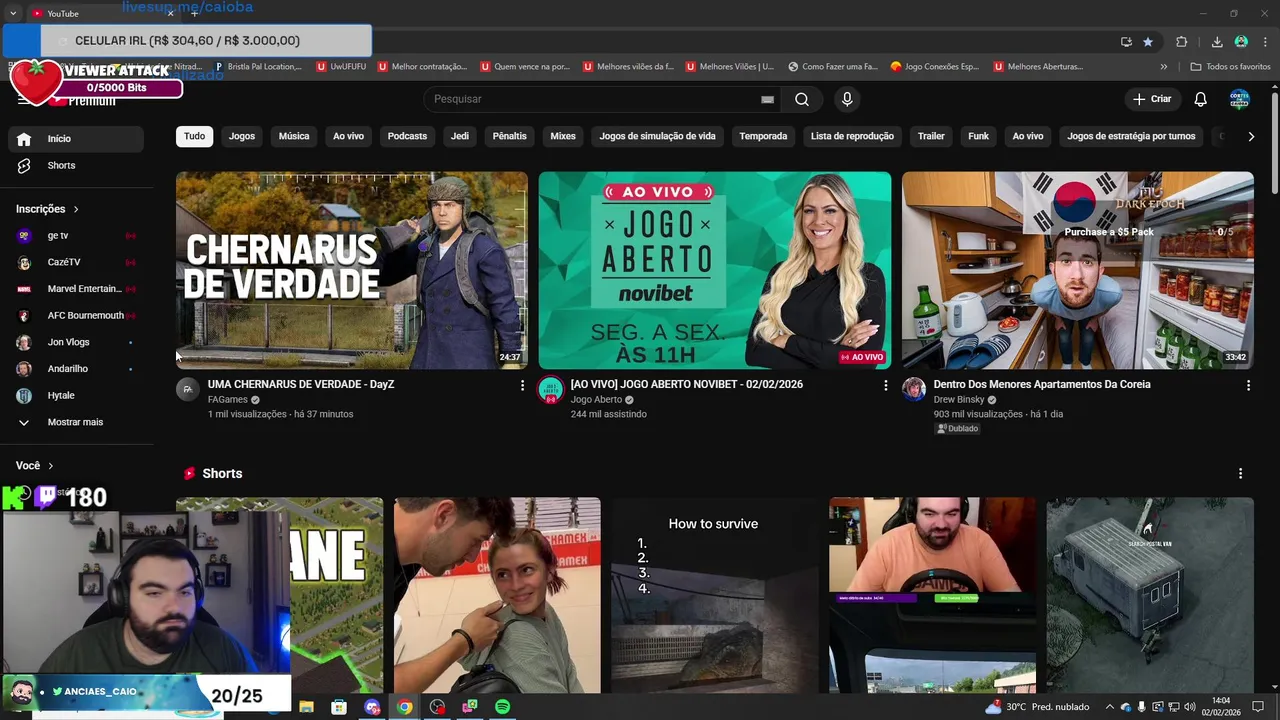Open the Hytale subscription

pyautogui.click(x=76, y=395)
